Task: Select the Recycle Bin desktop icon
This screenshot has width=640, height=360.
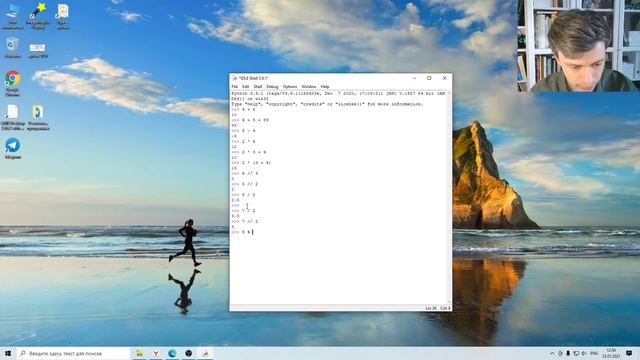Action: [13, 48]
